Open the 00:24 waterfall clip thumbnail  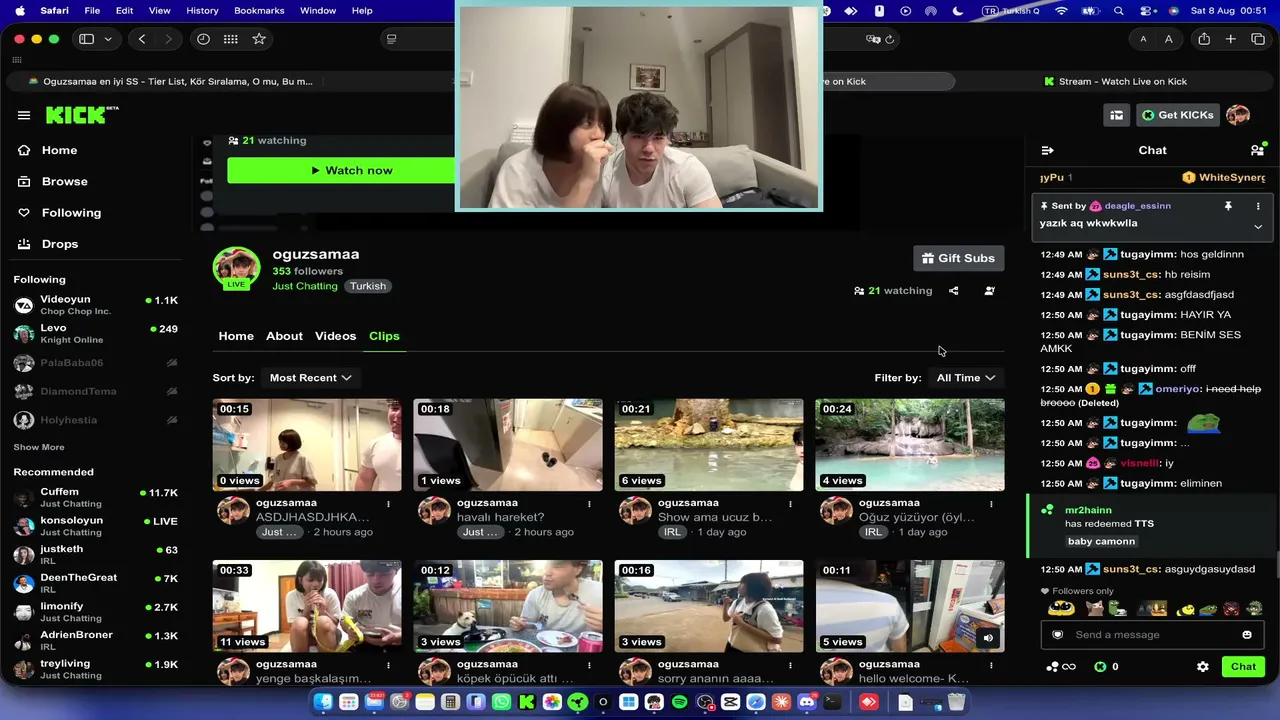(910, 445)
